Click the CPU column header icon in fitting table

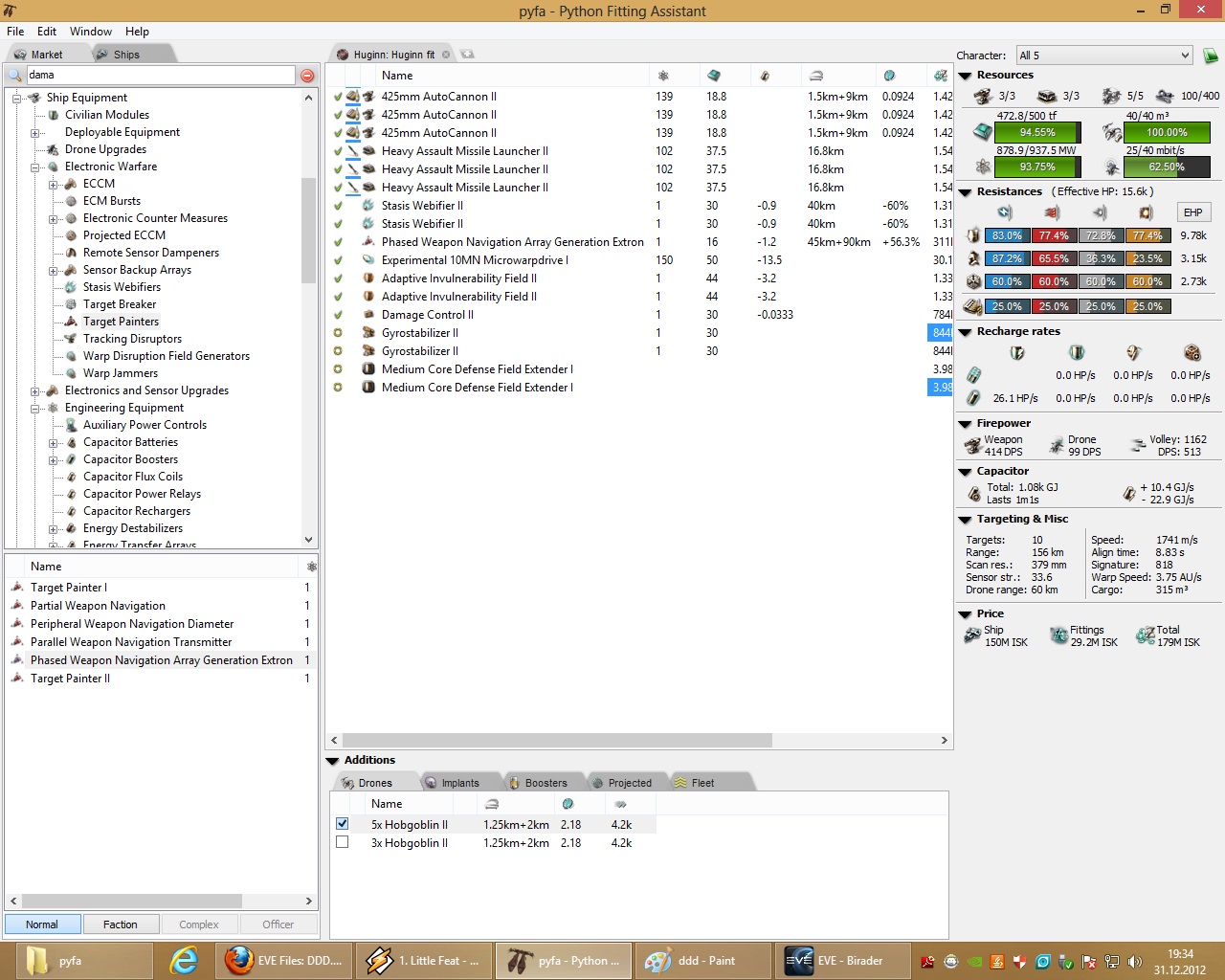tap(714, 76)
